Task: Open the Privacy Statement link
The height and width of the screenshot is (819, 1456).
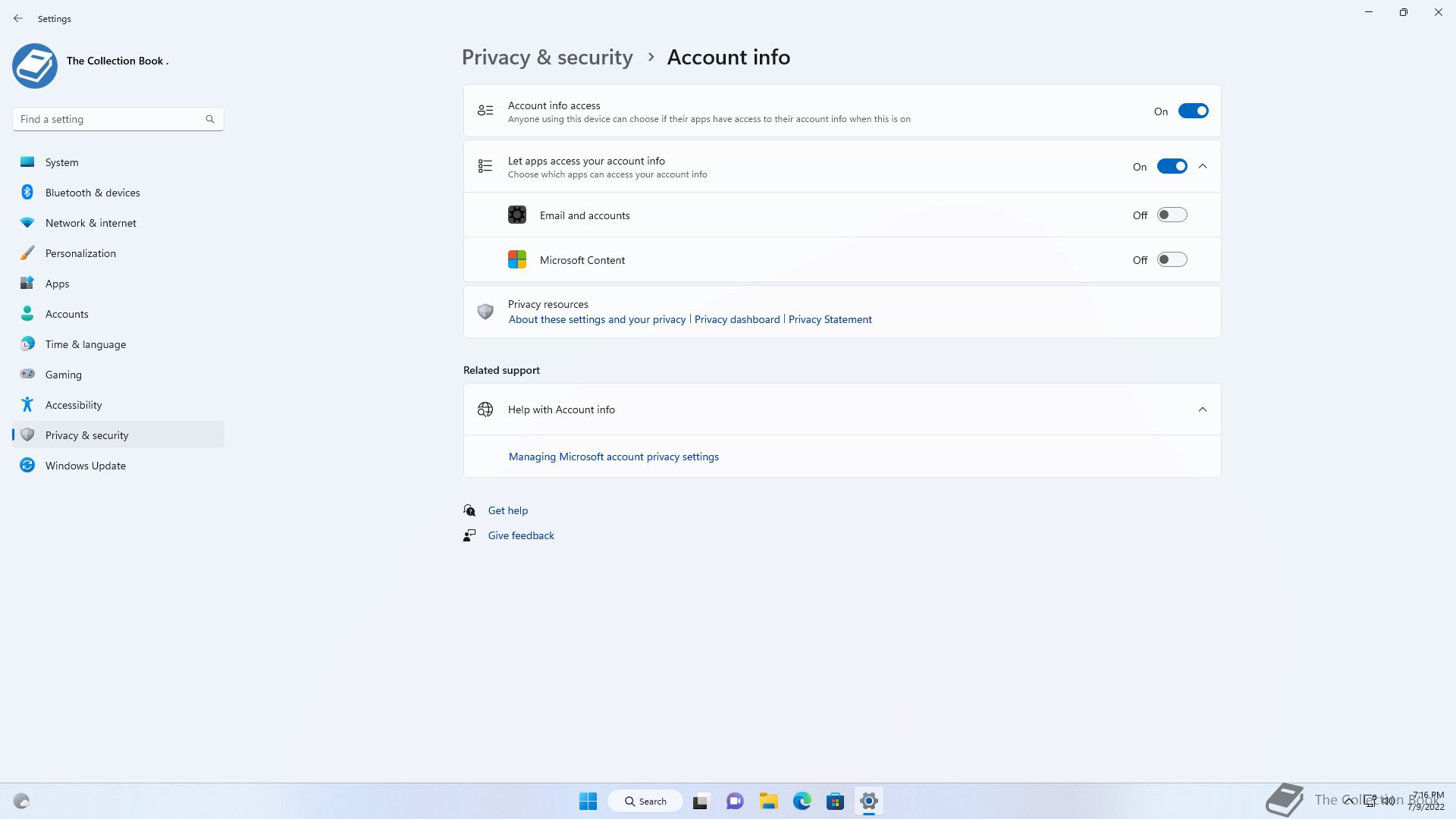Action: click(830, 319)
